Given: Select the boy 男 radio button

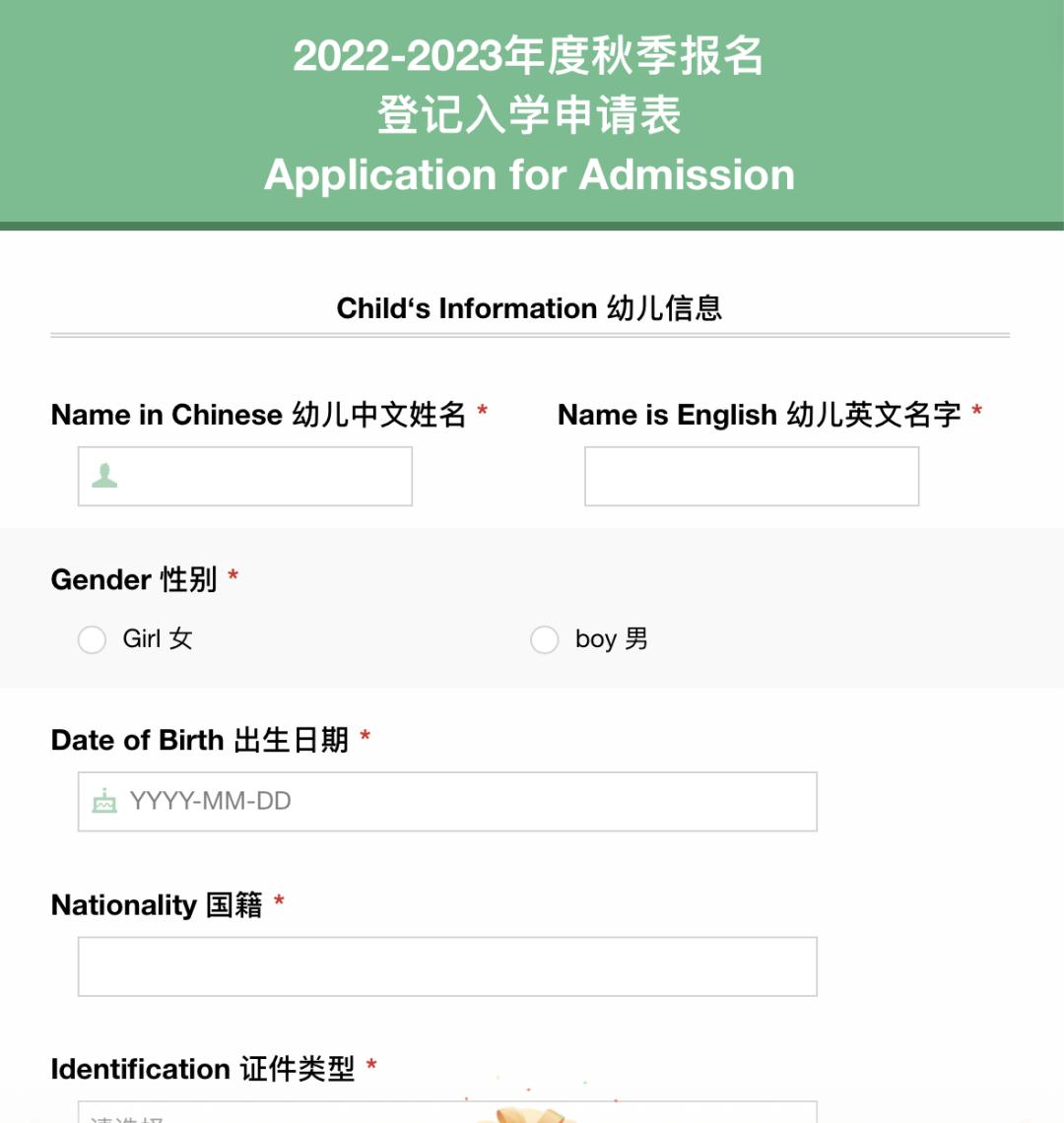Looking at the screenshot, I should (545, 639).
